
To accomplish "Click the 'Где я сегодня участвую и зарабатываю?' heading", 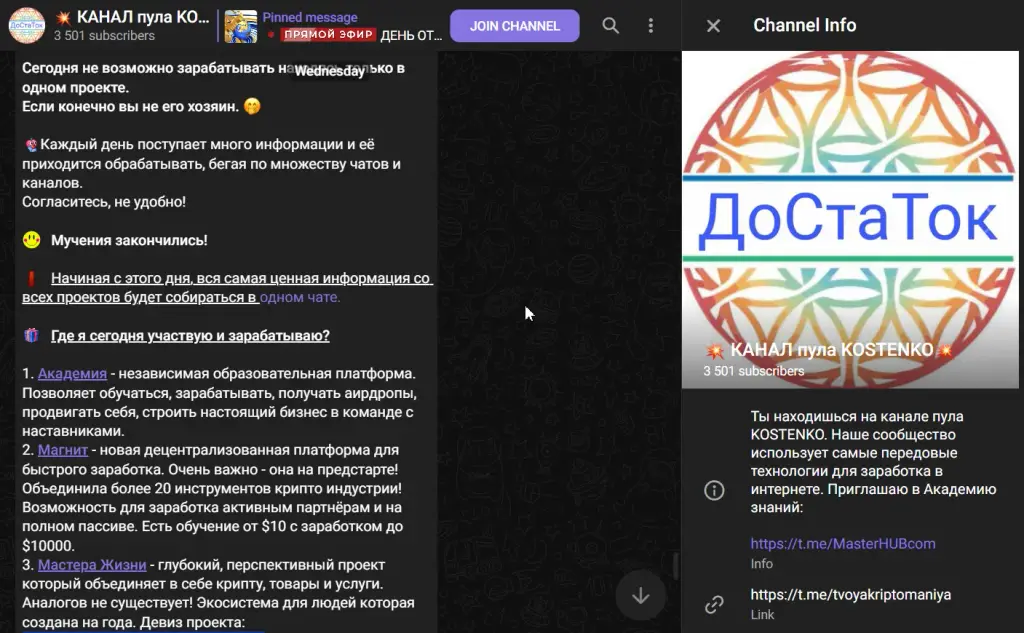I will point(190,336).
